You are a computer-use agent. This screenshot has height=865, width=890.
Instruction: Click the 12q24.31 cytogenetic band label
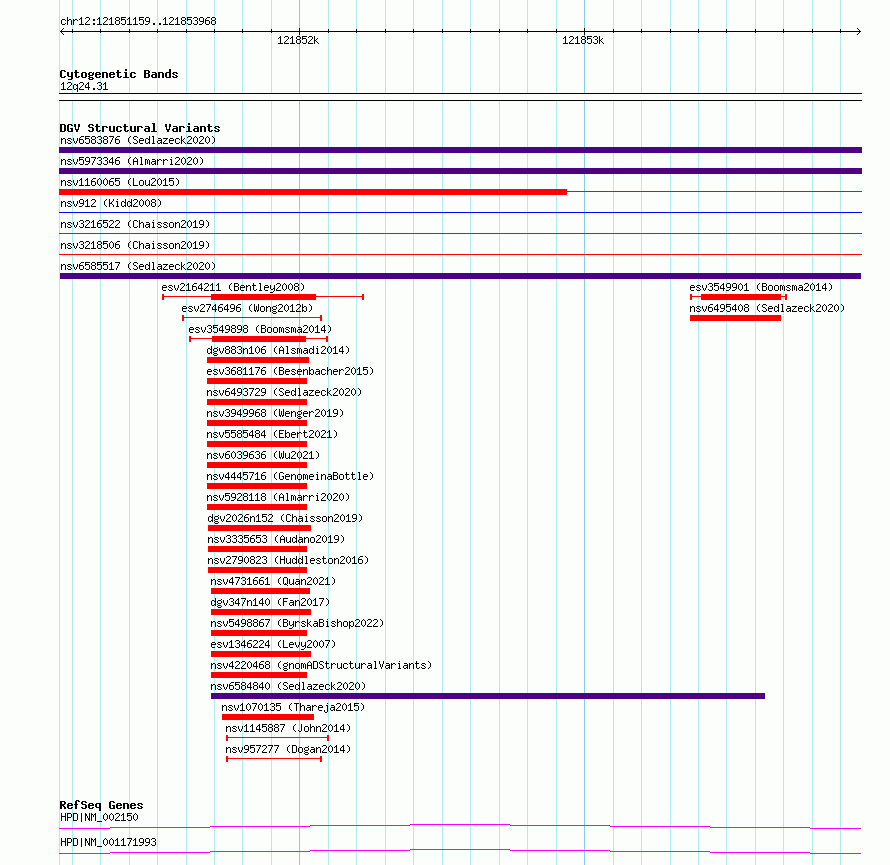pyautogui.click(x=84, y=86)
